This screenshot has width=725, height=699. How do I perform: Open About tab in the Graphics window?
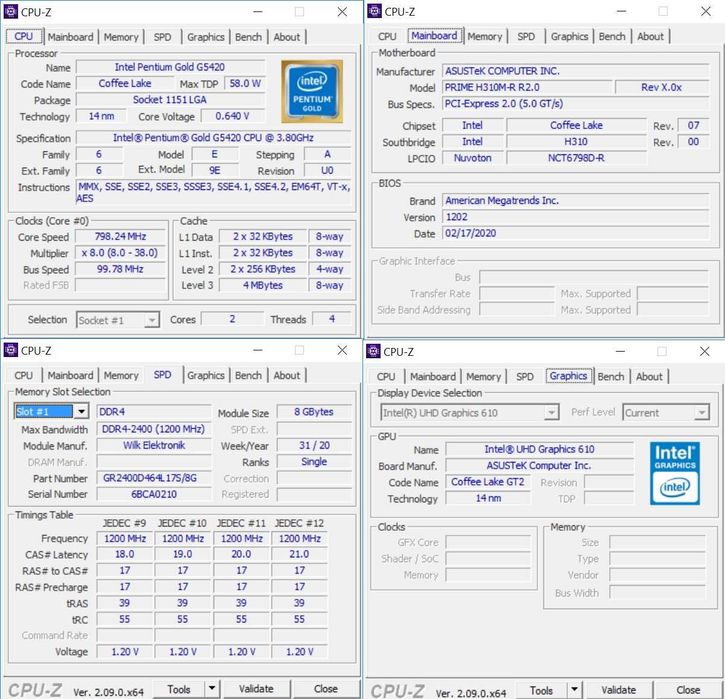[649, 377]
